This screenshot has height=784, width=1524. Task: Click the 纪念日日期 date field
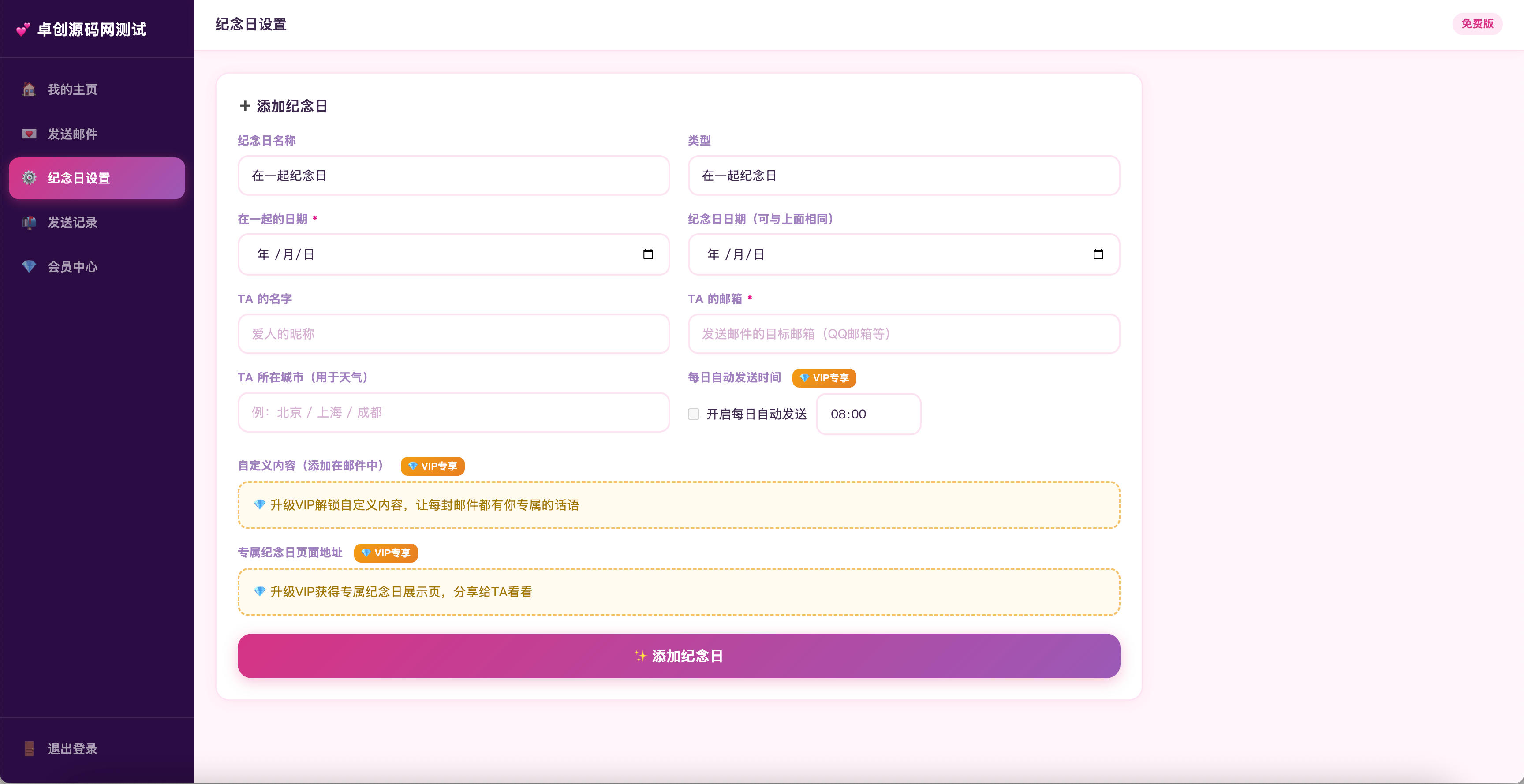tap(904, 254)
